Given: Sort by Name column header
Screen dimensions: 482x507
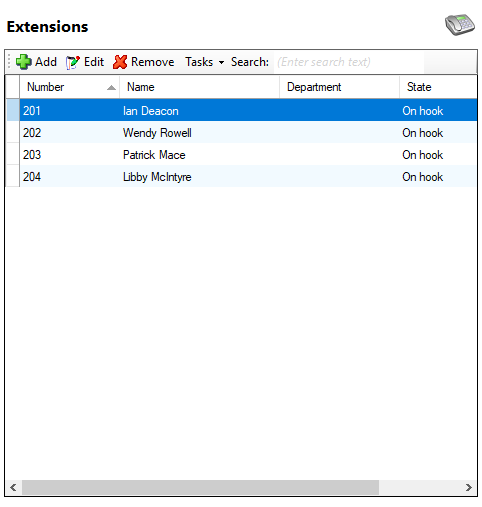Looking at the screenshot, I should tap(199, 87).
